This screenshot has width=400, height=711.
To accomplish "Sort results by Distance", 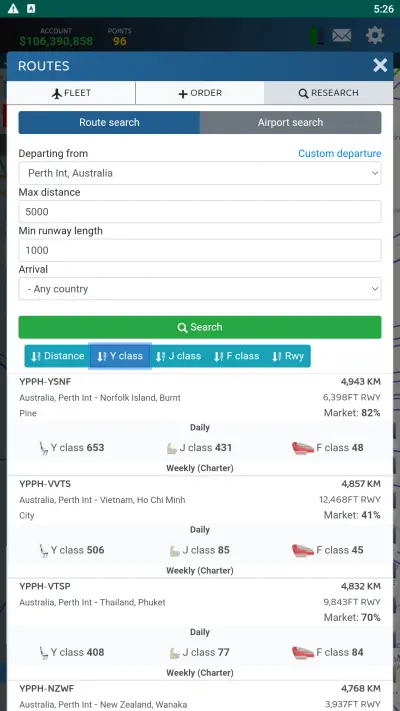I will (x=58, y=356).
